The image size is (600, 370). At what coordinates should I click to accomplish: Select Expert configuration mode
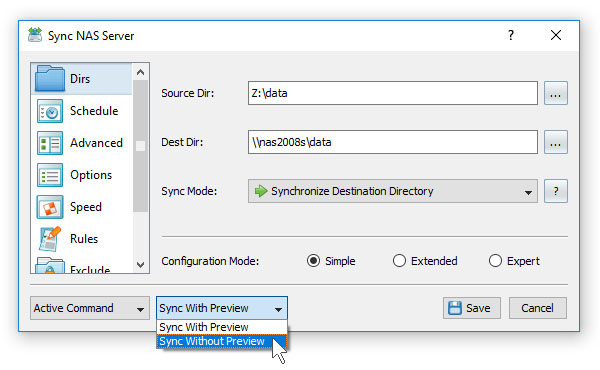[495, 261]
